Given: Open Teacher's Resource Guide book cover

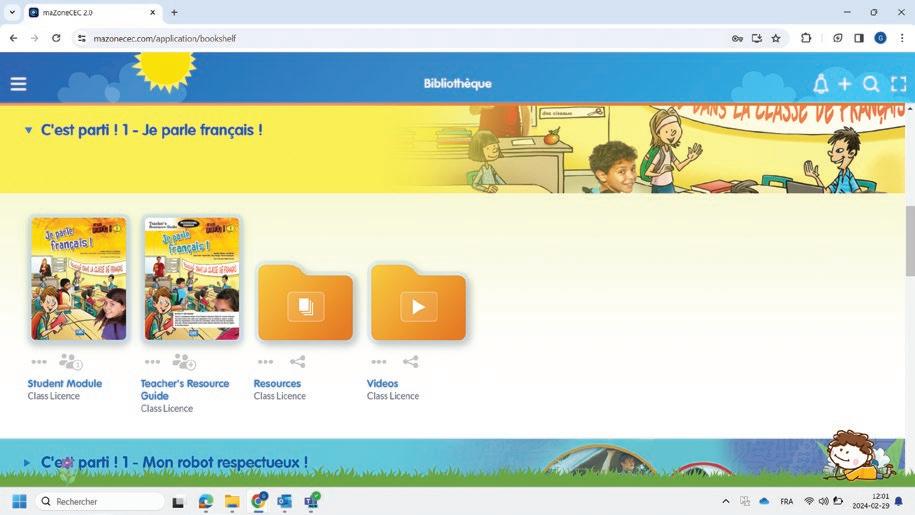Looking at the screenshot, I should point(192,279).
